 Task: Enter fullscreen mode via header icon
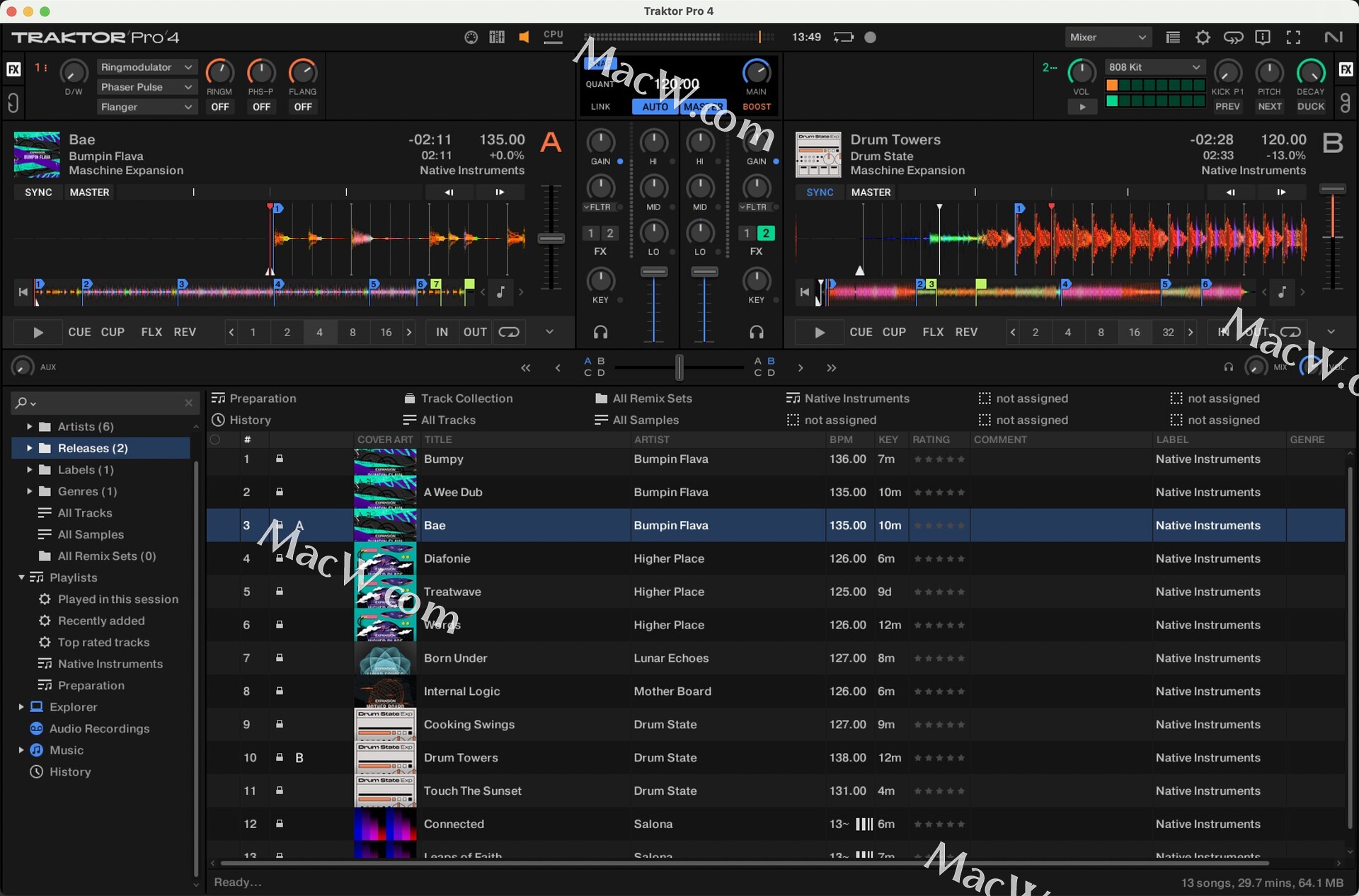click(x=1293, y=38)
